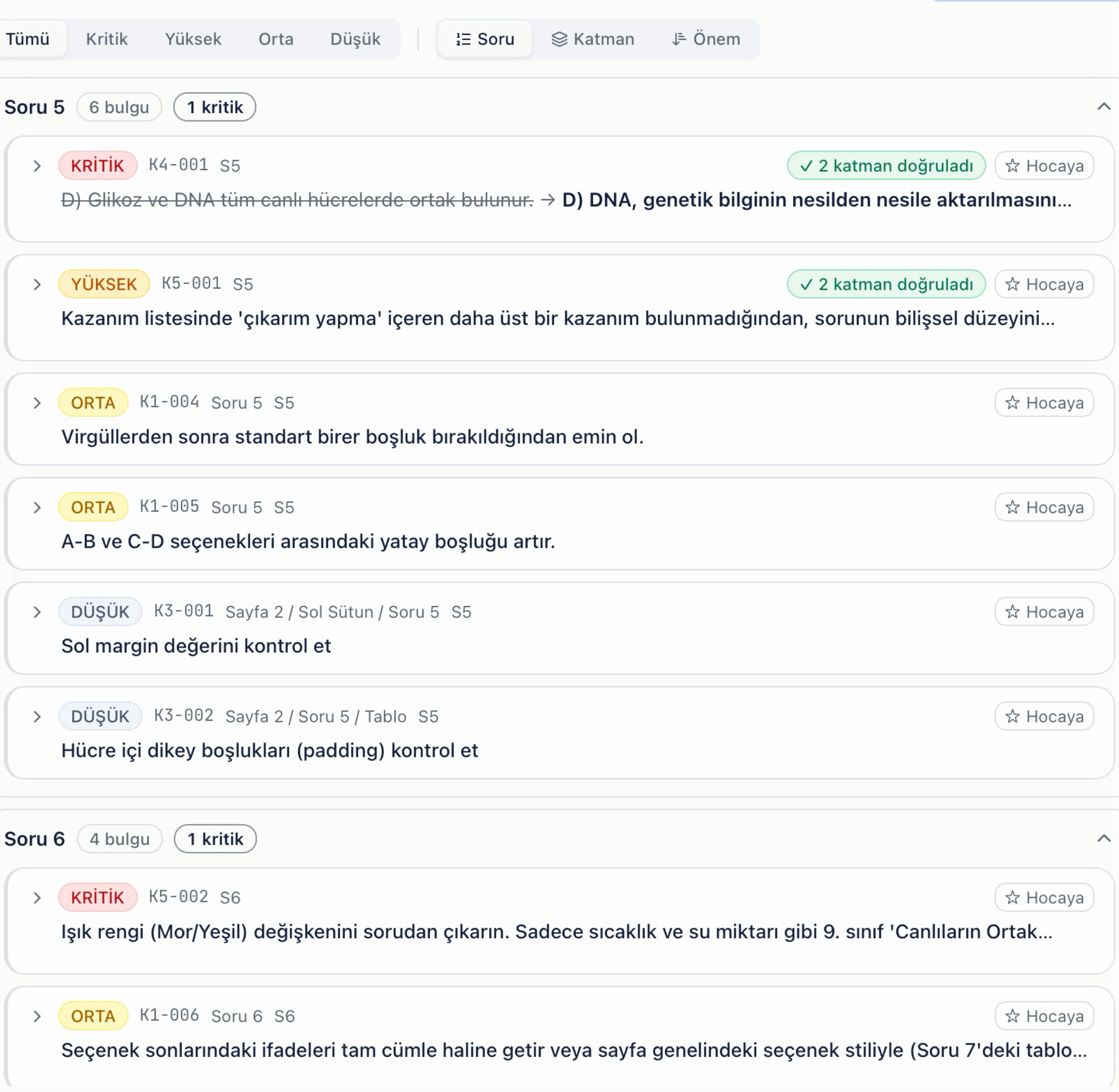Expand the K5-002 finding row

click(37, 898)
